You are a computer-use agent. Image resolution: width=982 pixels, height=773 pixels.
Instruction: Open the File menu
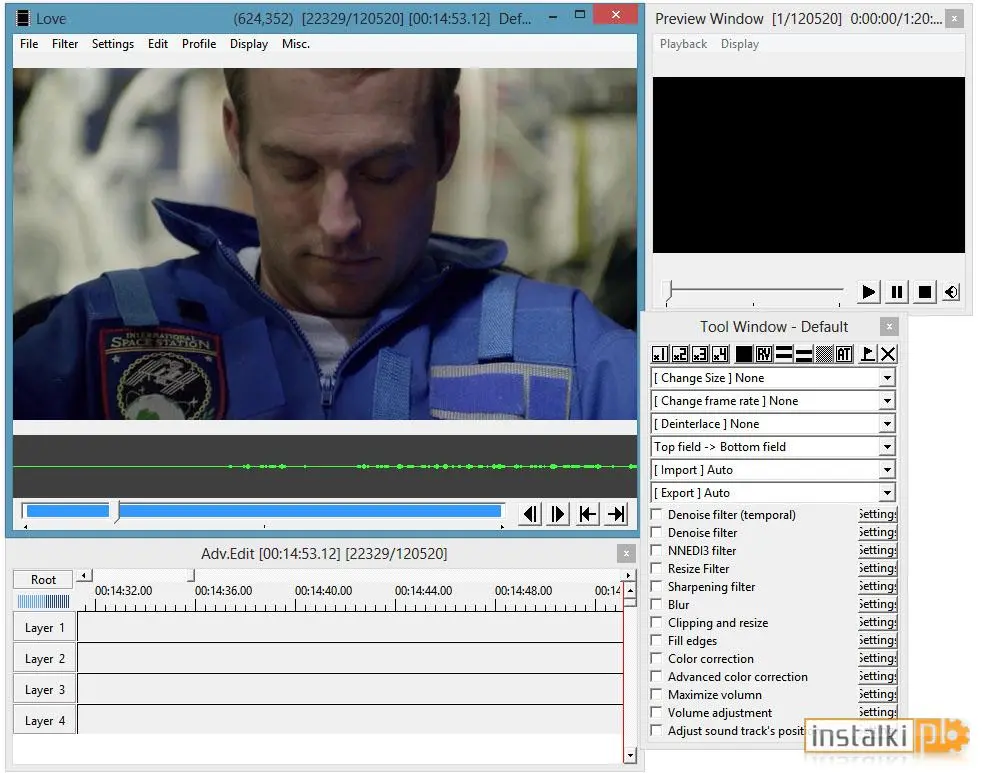(29, 44)
